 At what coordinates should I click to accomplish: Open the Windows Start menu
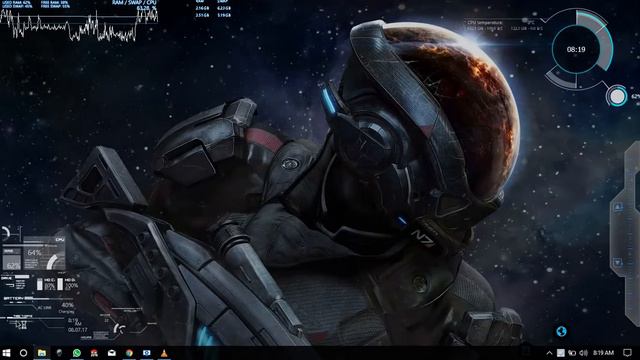click(6, 353)
